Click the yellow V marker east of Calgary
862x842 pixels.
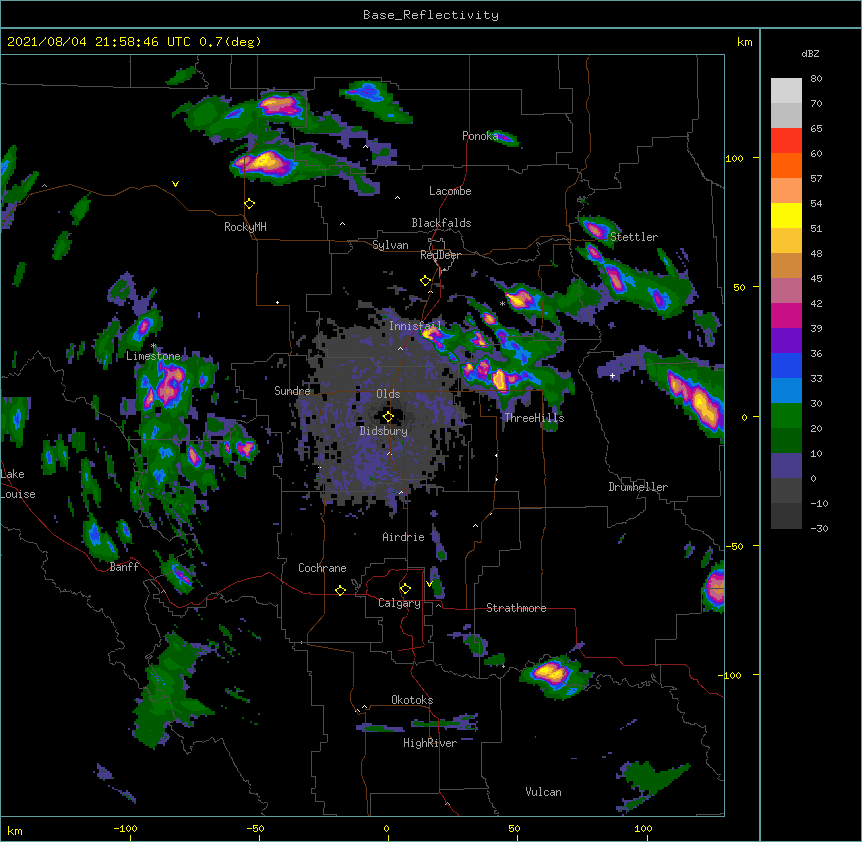(x=429, y=584)
